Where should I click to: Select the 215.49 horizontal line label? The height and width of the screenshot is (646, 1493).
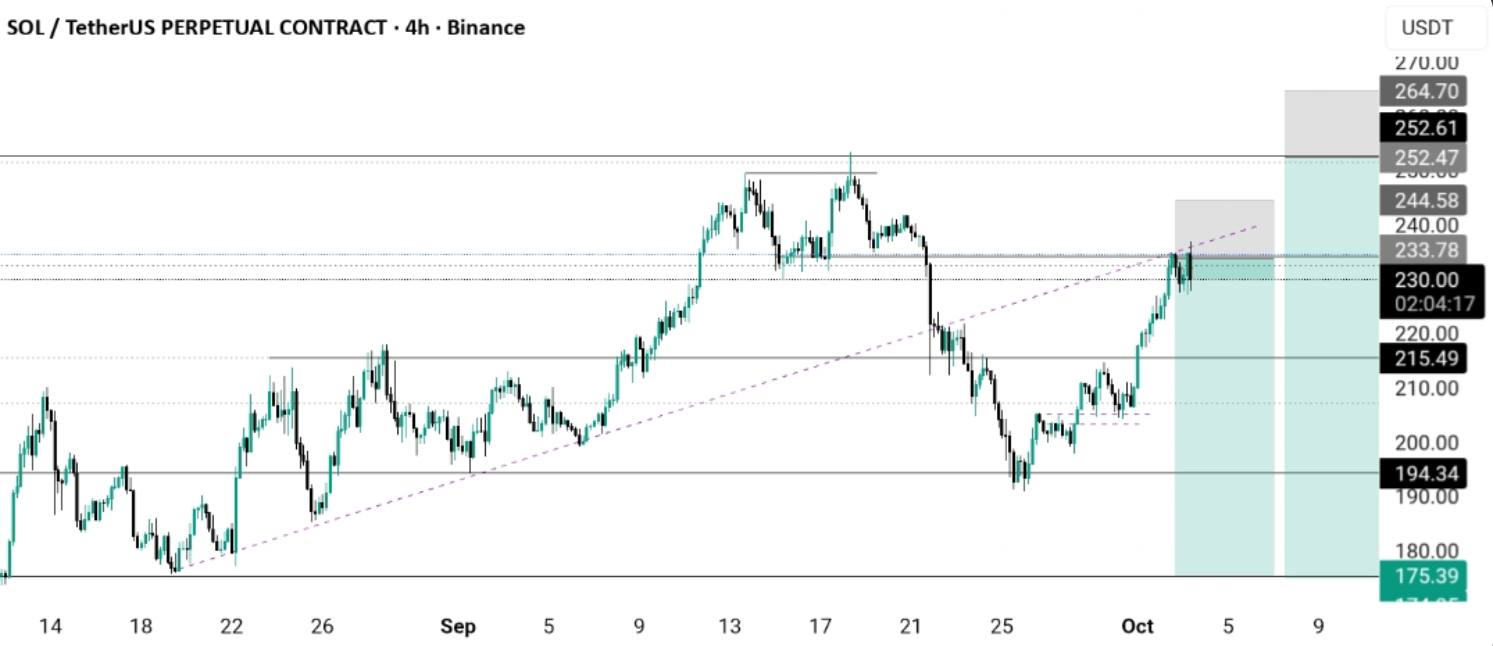click(x=1423, y=359)
